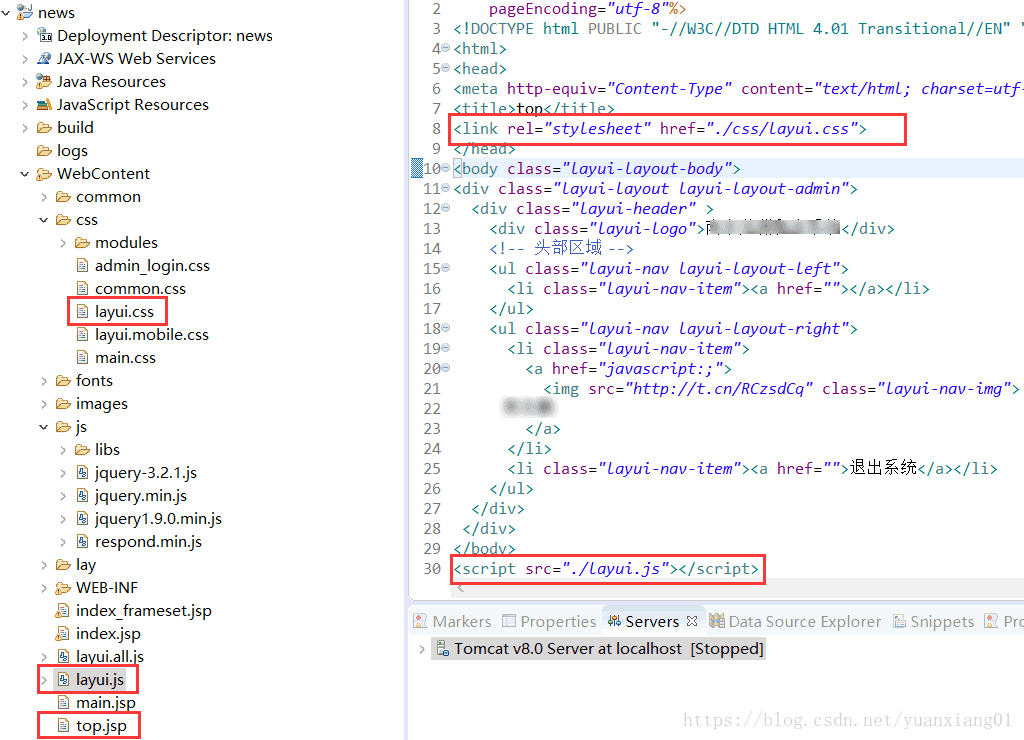Click the WEB-INF folder icon
This screenshot has width=1024, height=740.
(63, 588)
